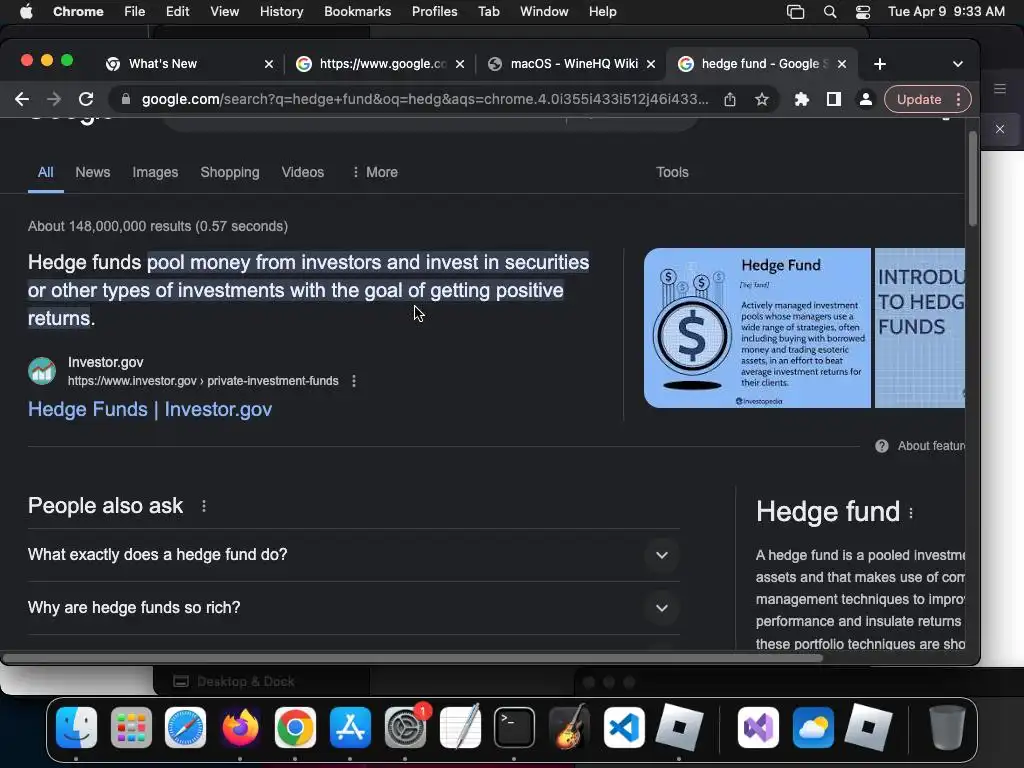Open the new tab plus button
1024x768 pixels.
[x=880, y=64]
